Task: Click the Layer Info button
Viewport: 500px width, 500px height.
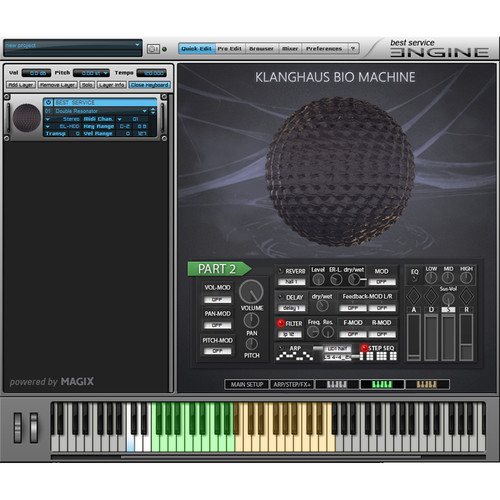Action: [112, 85]
